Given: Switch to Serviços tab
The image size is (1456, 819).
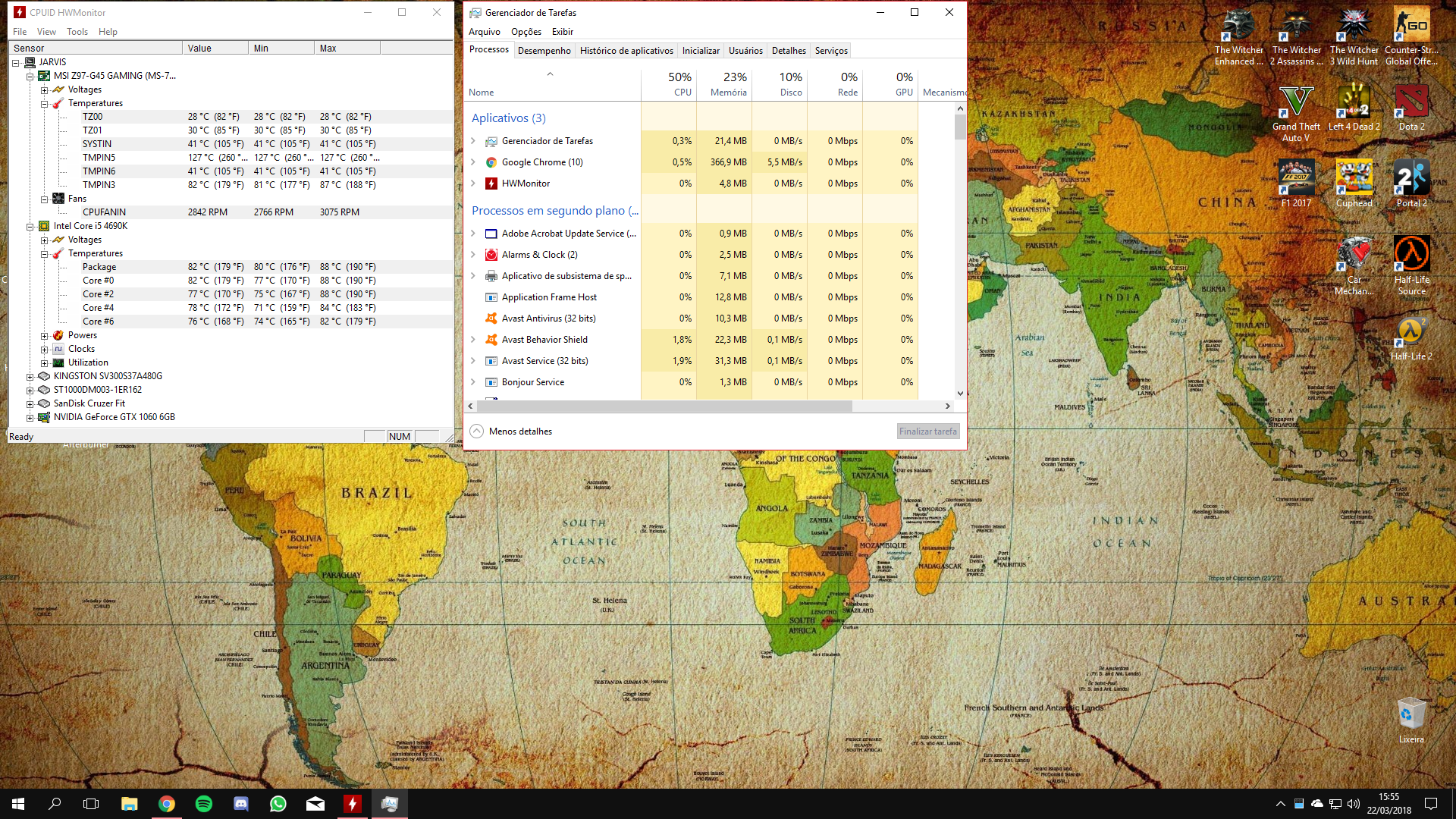Looking at the screenshot, I should (831, 51).
